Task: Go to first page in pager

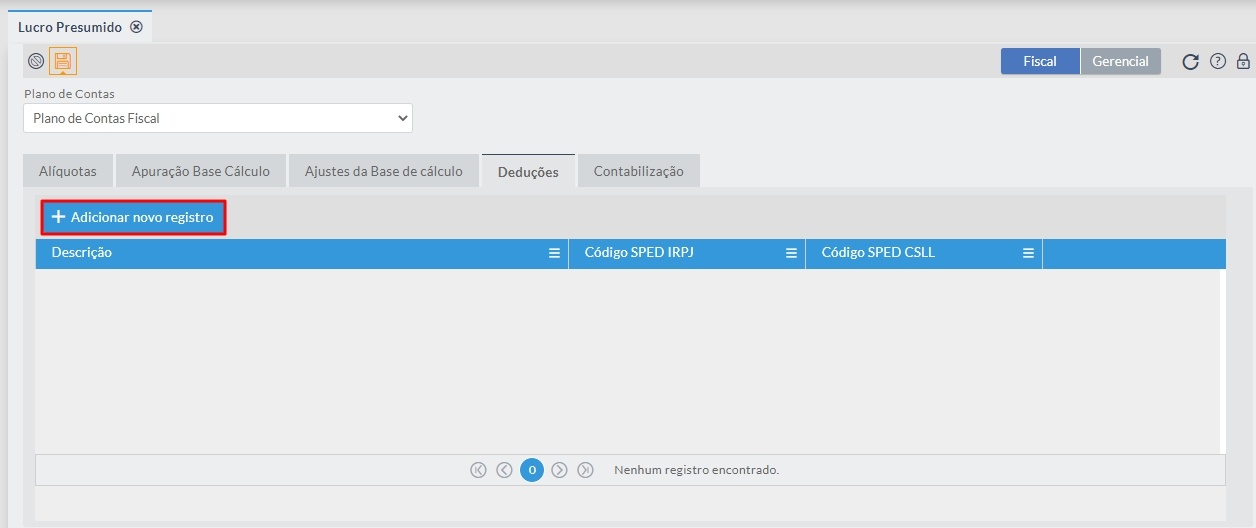Action: (x=478, y=470)
